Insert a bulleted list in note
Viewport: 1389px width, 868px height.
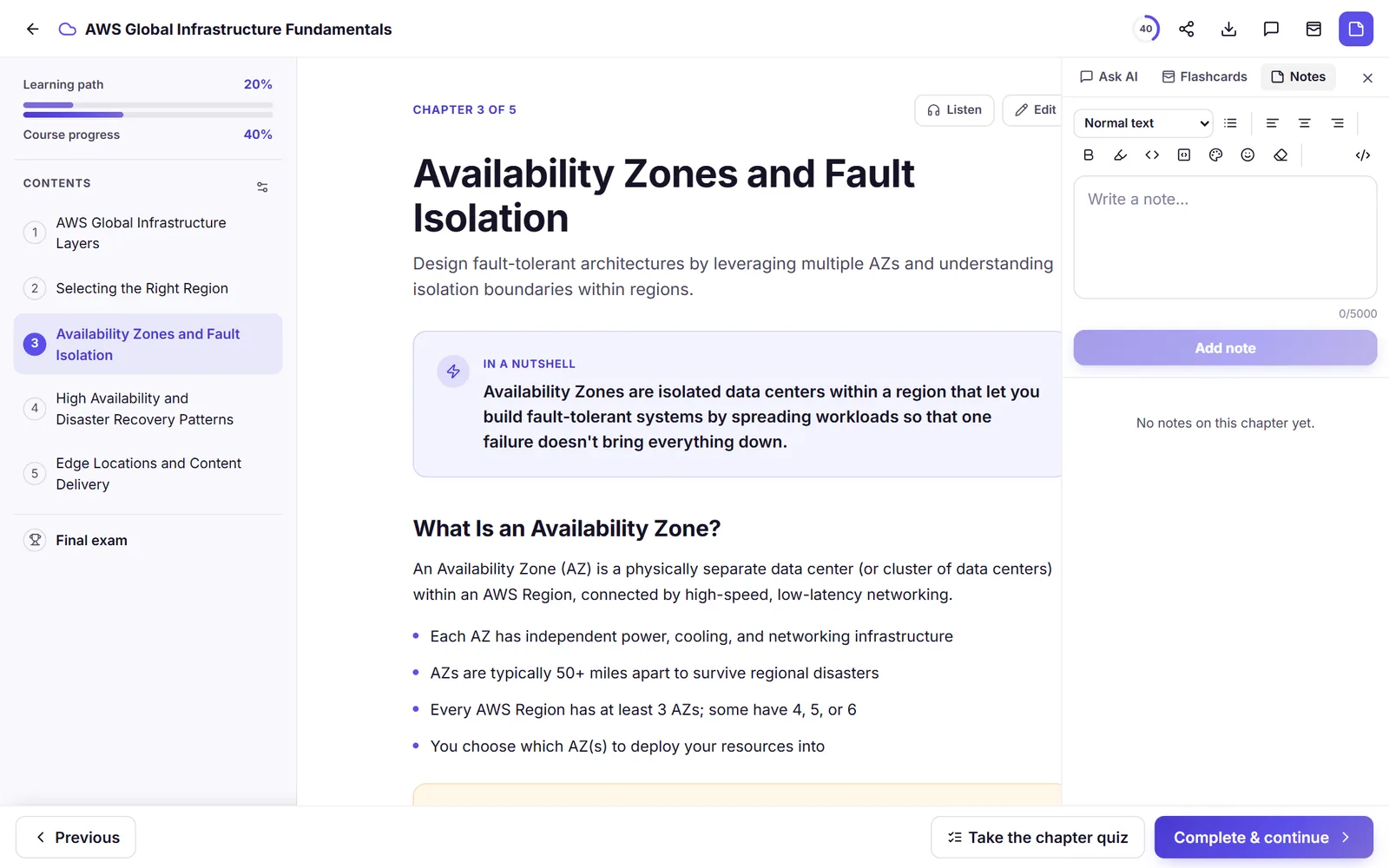pyautogui.click(x=1230, y=123)
